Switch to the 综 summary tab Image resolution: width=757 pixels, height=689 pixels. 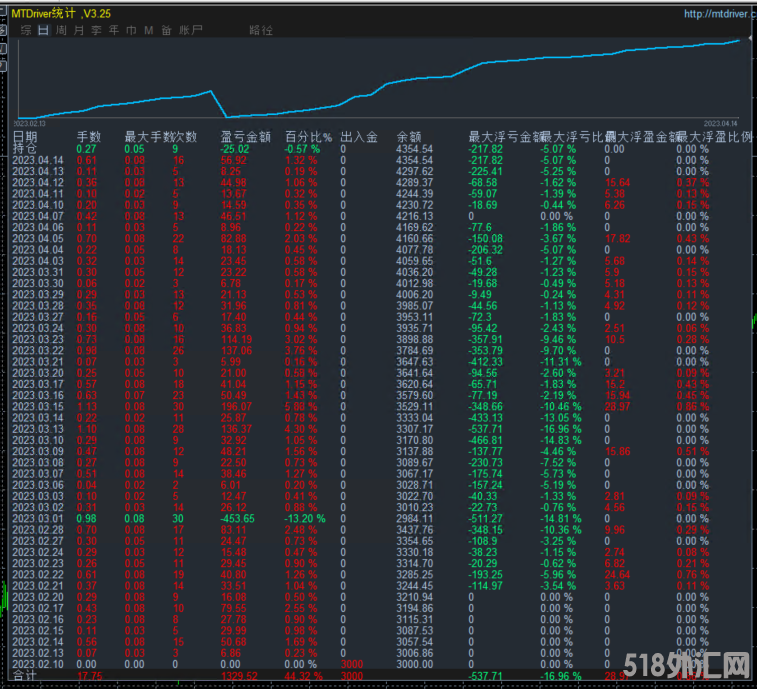26,30
